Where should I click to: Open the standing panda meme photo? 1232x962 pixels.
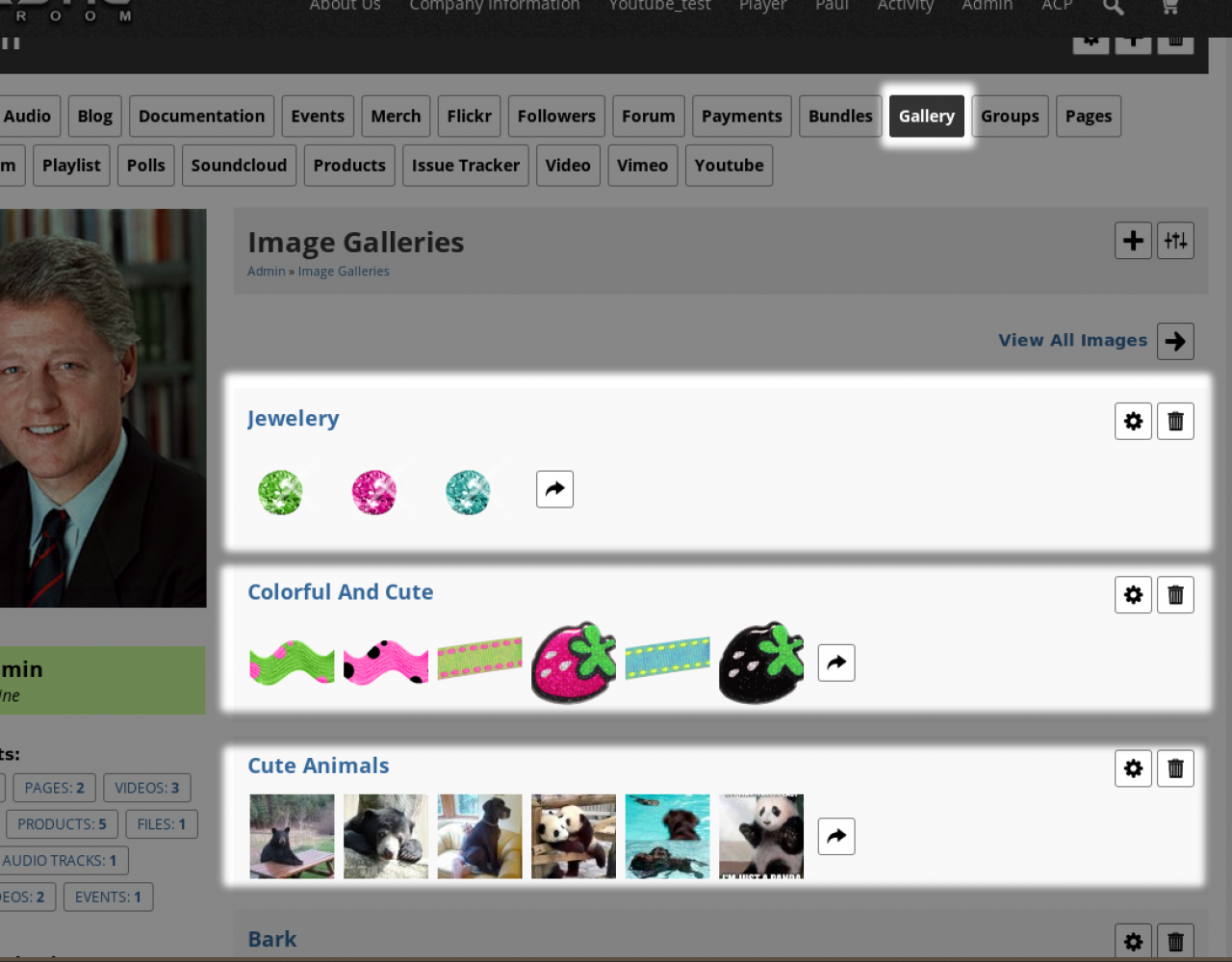click(x=761, y=836)
